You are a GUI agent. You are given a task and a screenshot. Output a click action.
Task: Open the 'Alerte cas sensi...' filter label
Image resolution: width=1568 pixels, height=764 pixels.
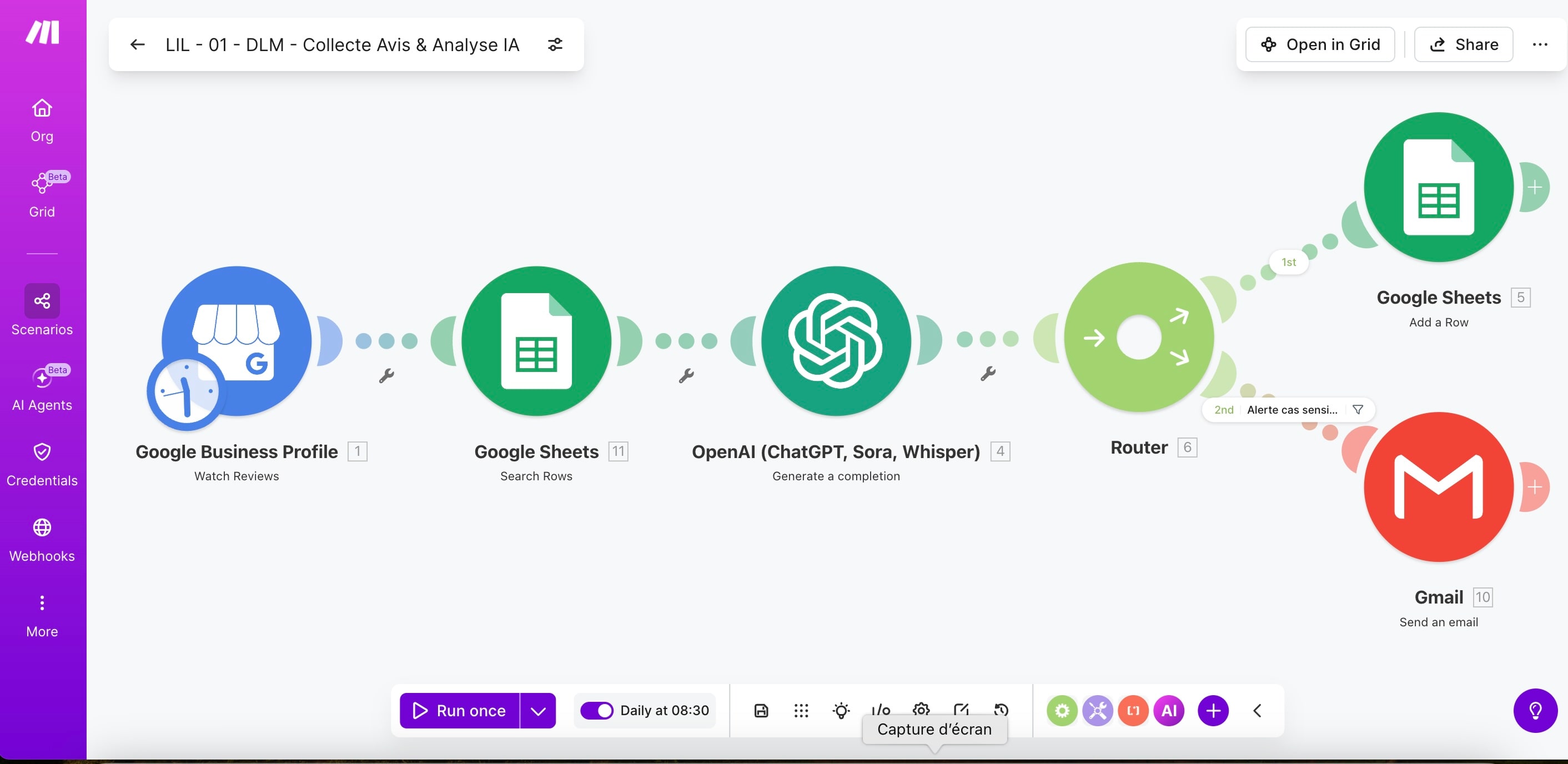pyautogui.click(x=1291, y=410)
